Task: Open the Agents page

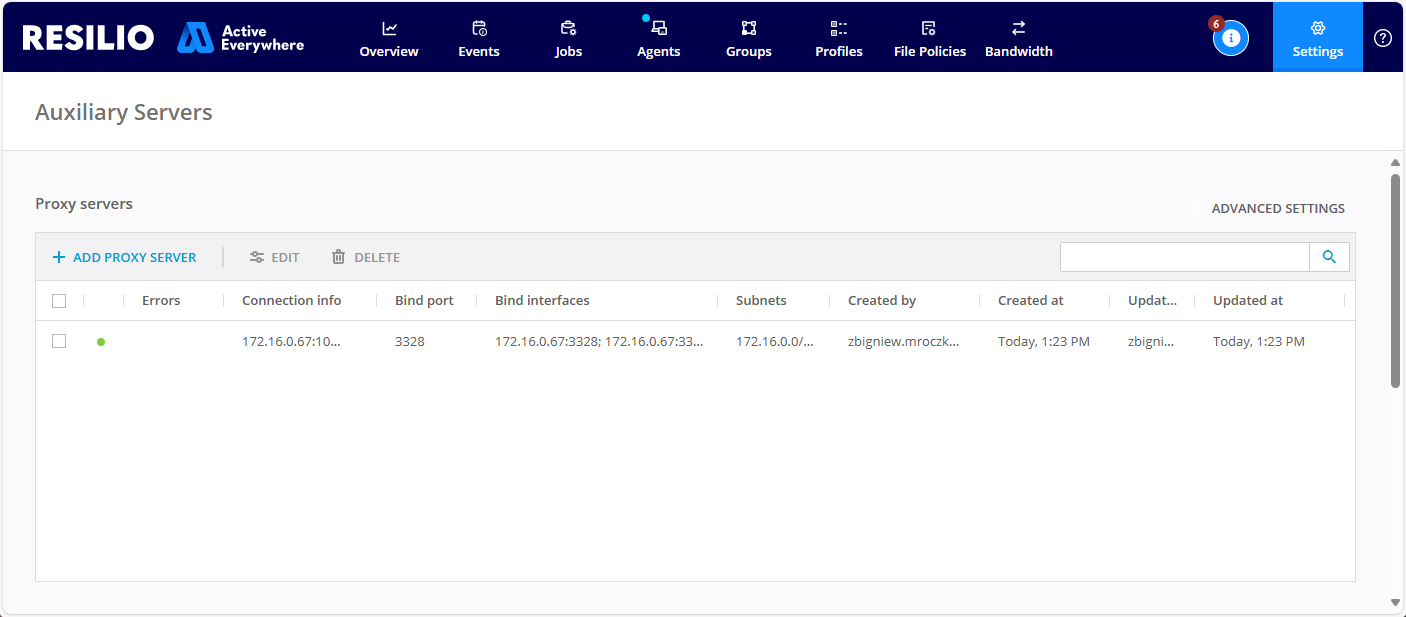Action: [658, 39]
